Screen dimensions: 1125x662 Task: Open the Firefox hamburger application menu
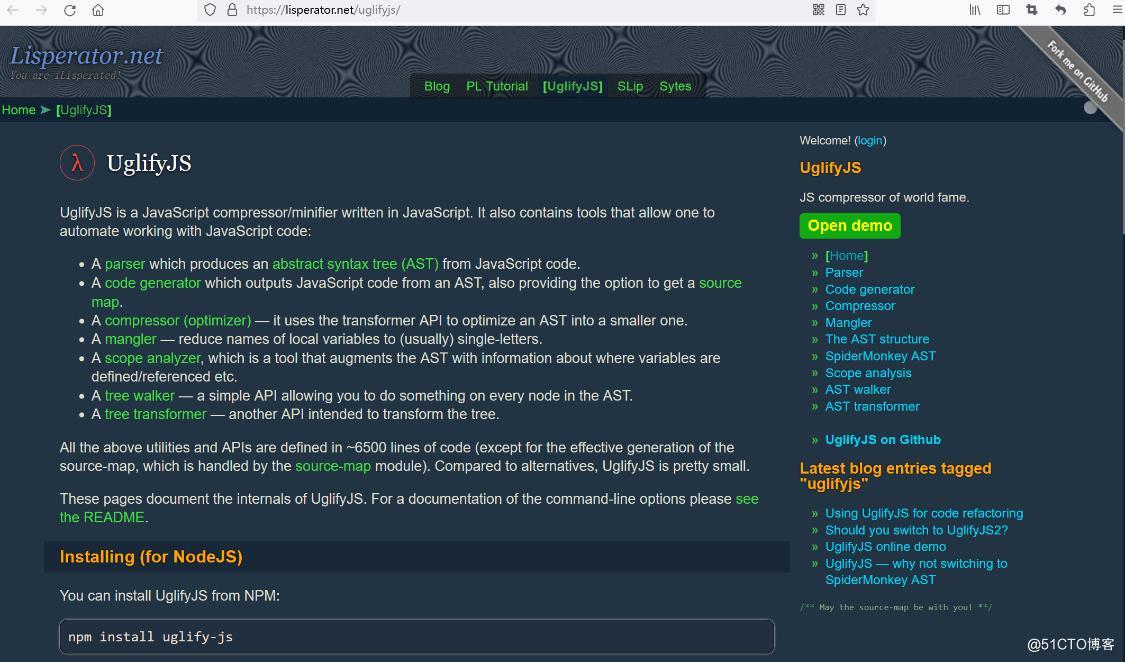click(x=1116, y=11)
